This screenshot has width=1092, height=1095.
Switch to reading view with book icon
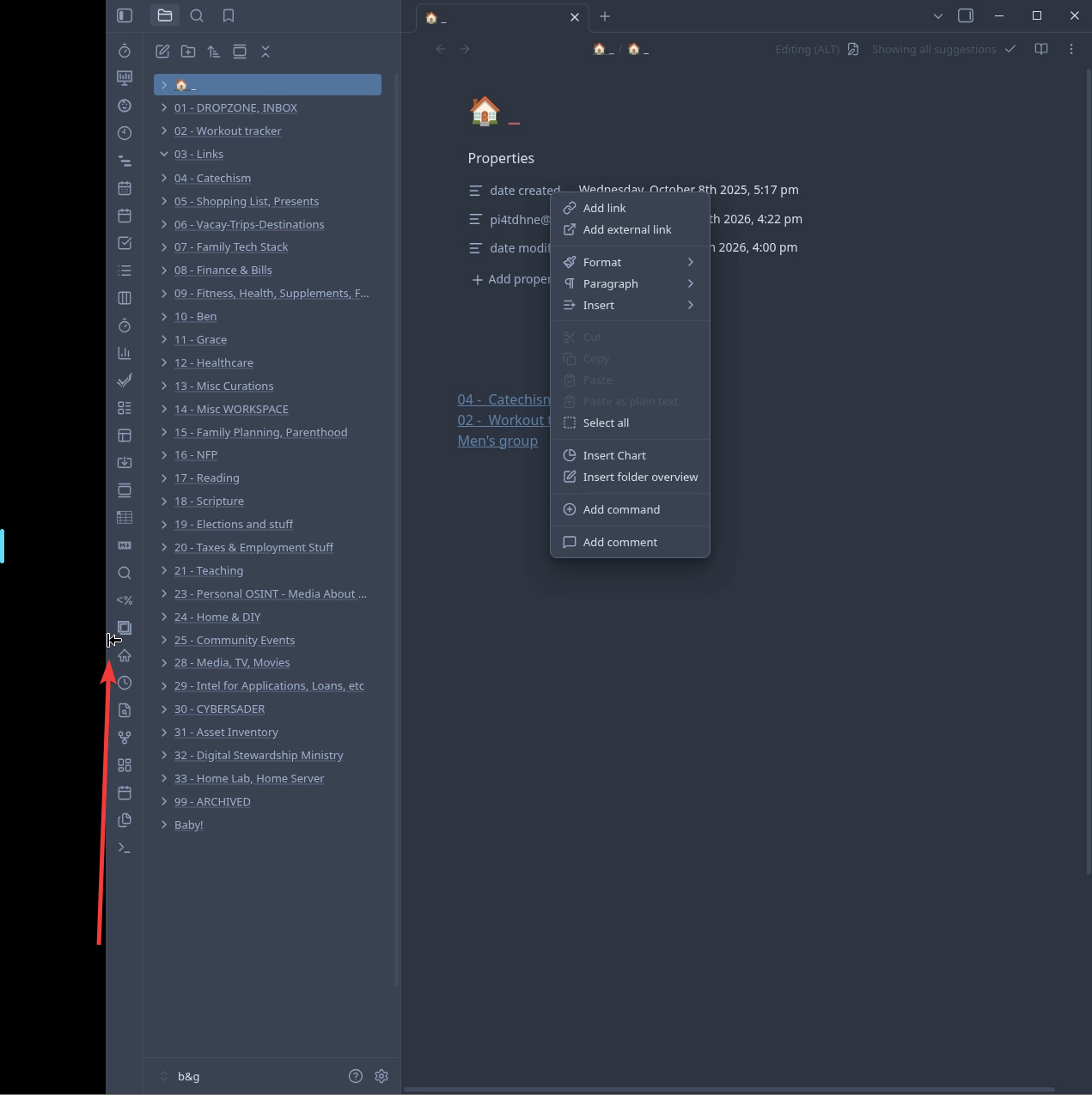point(1041,49)
